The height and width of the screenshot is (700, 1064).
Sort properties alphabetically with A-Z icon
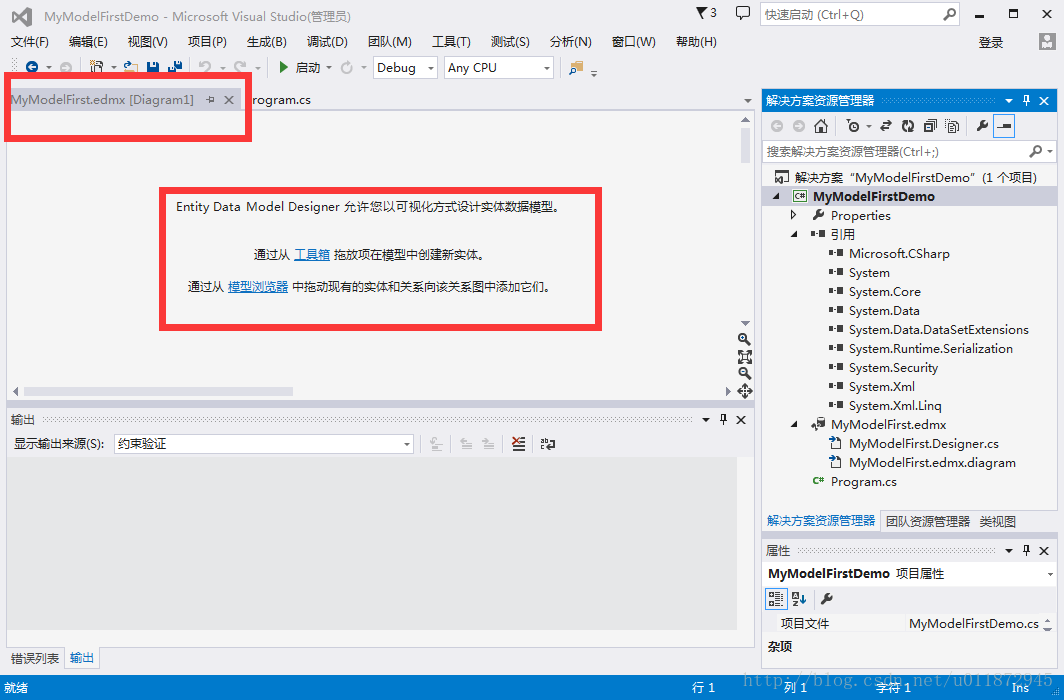(x=799, y=599)
